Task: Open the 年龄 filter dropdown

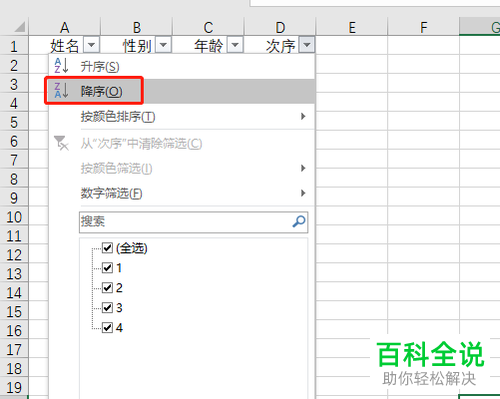Action: point(235,45)
